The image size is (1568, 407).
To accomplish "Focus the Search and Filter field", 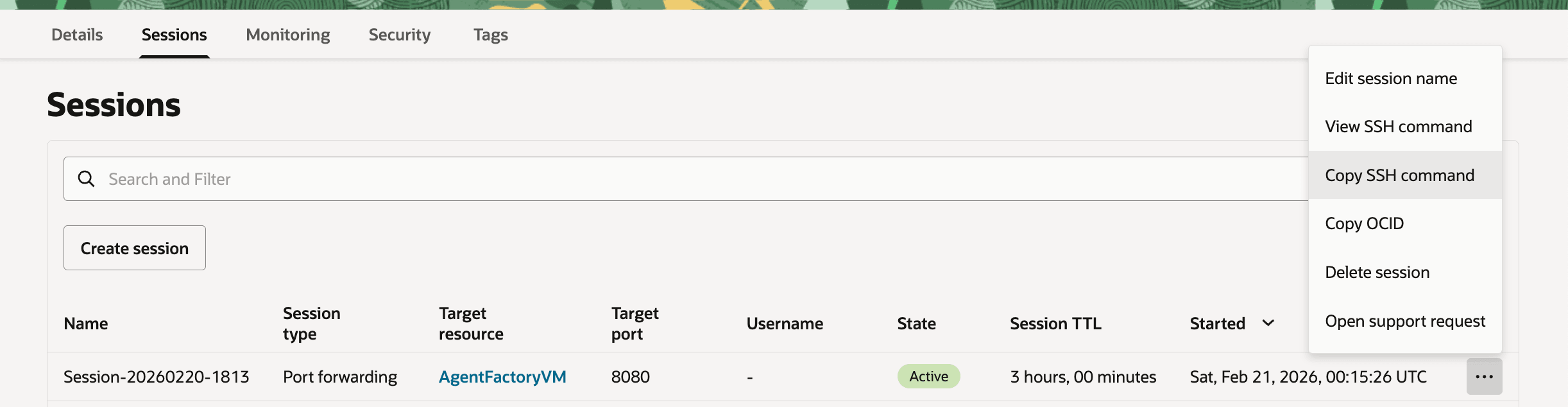I will (x=642, y=179).
